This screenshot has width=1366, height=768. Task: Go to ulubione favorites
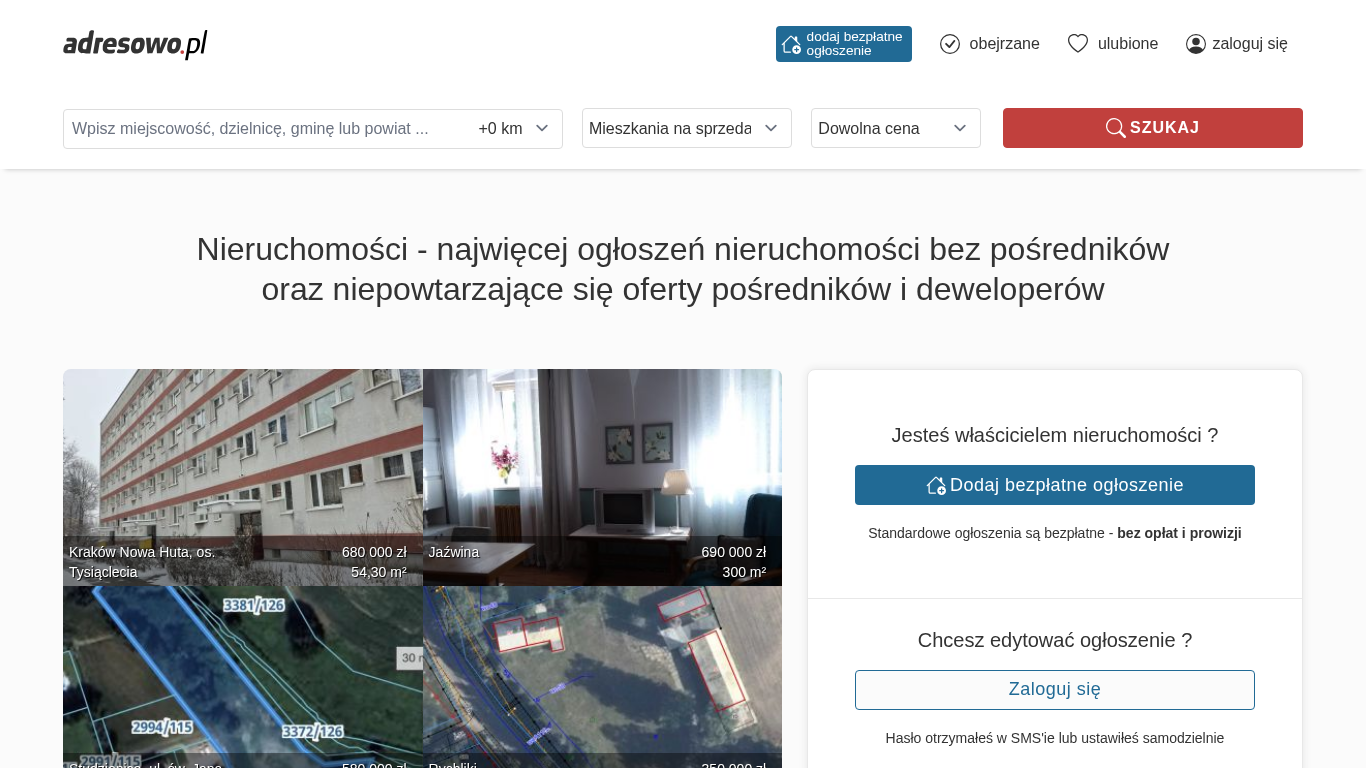click(x=1127, y=44)
